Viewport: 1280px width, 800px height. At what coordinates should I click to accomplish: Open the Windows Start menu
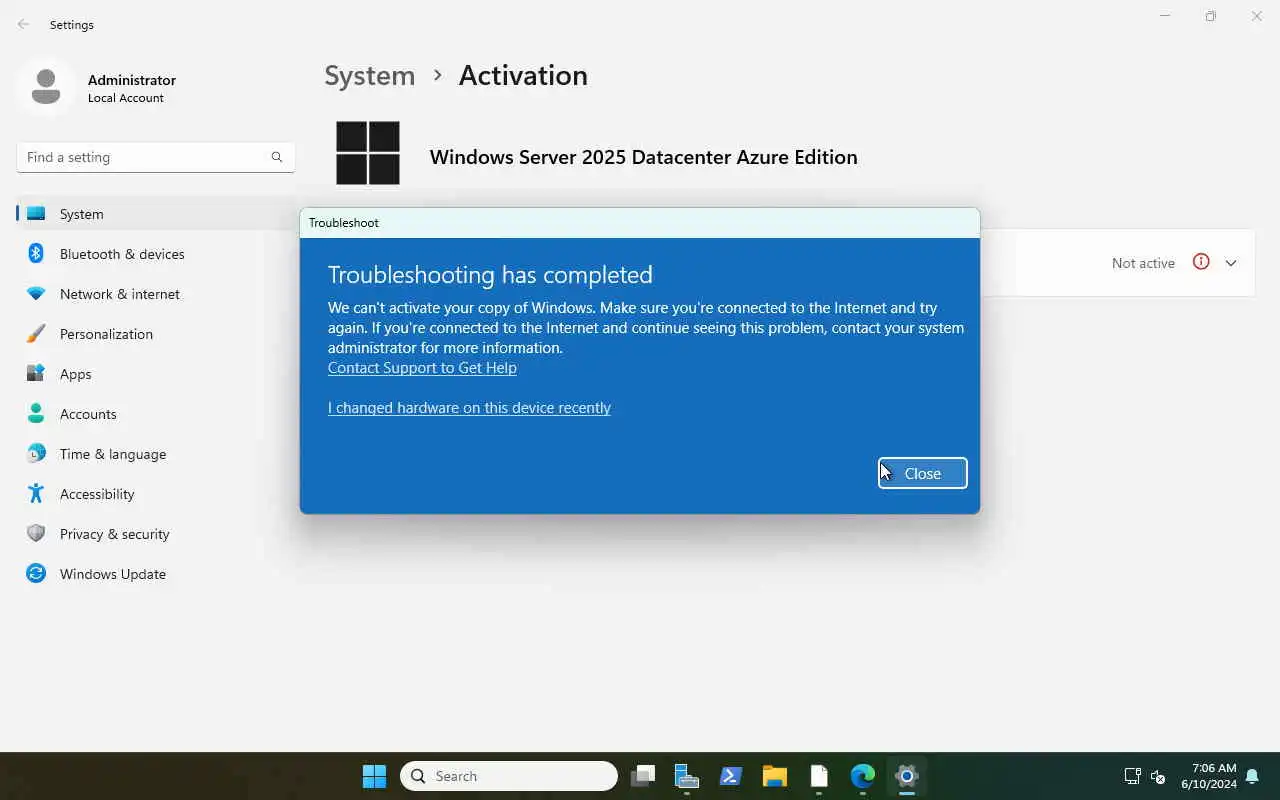click(x=374, y=776)
